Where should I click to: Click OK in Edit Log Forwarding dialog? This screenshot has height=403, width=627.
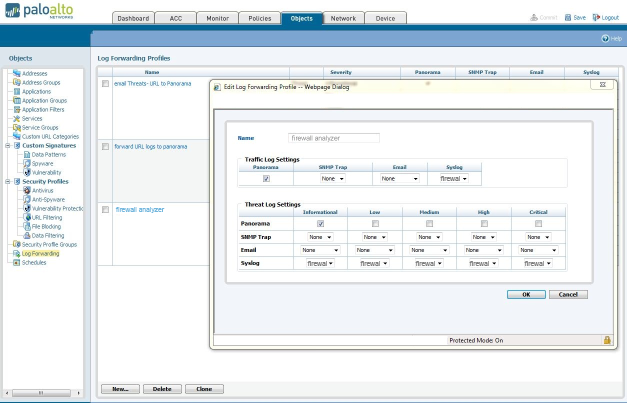pyautogui.click(x=526, y=295)
